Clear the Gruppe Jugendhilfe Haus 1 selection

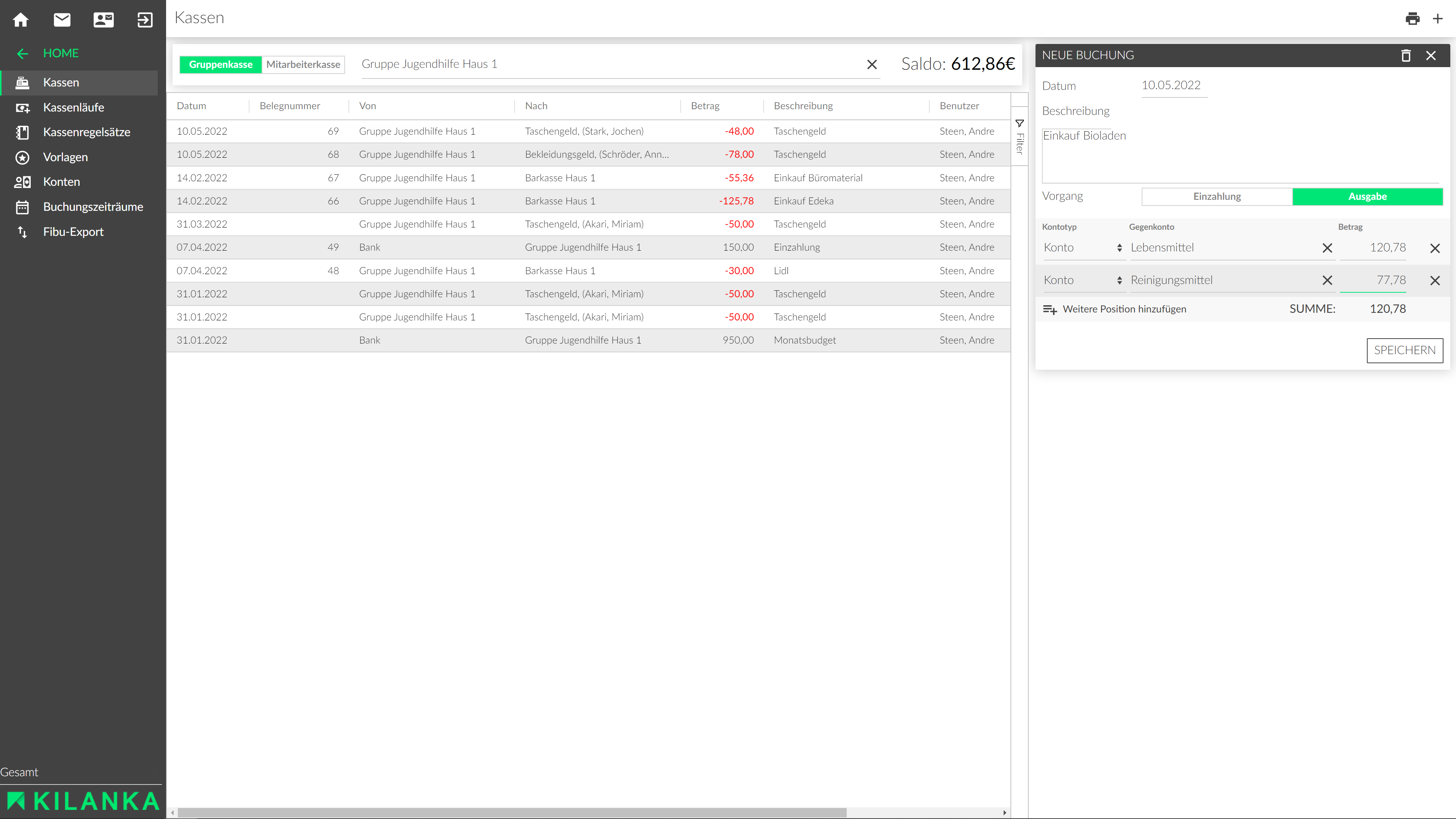click(x=872, y=64)
